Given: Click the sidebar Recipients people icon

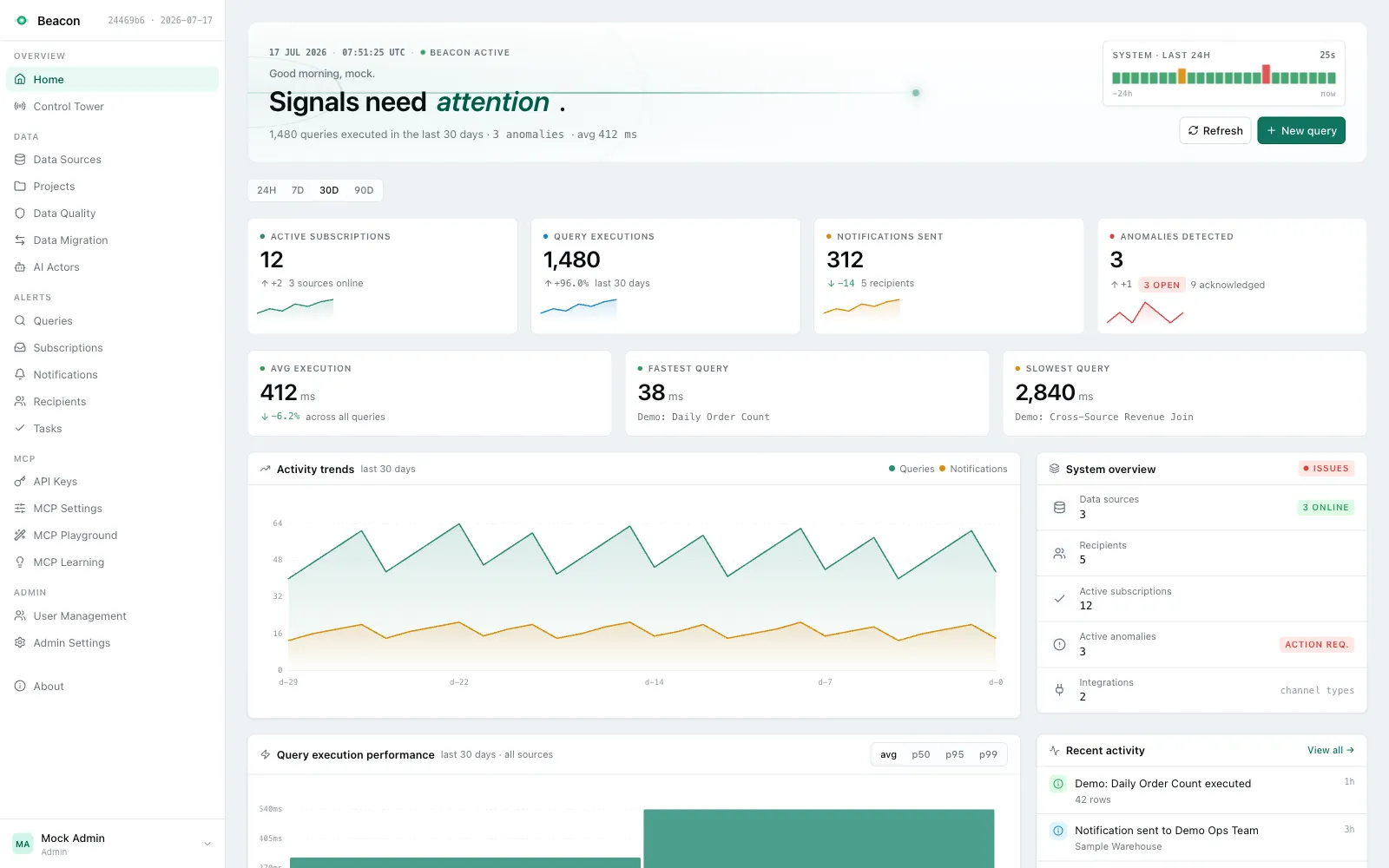Looking at the screenshot, I should click(20, 401).
